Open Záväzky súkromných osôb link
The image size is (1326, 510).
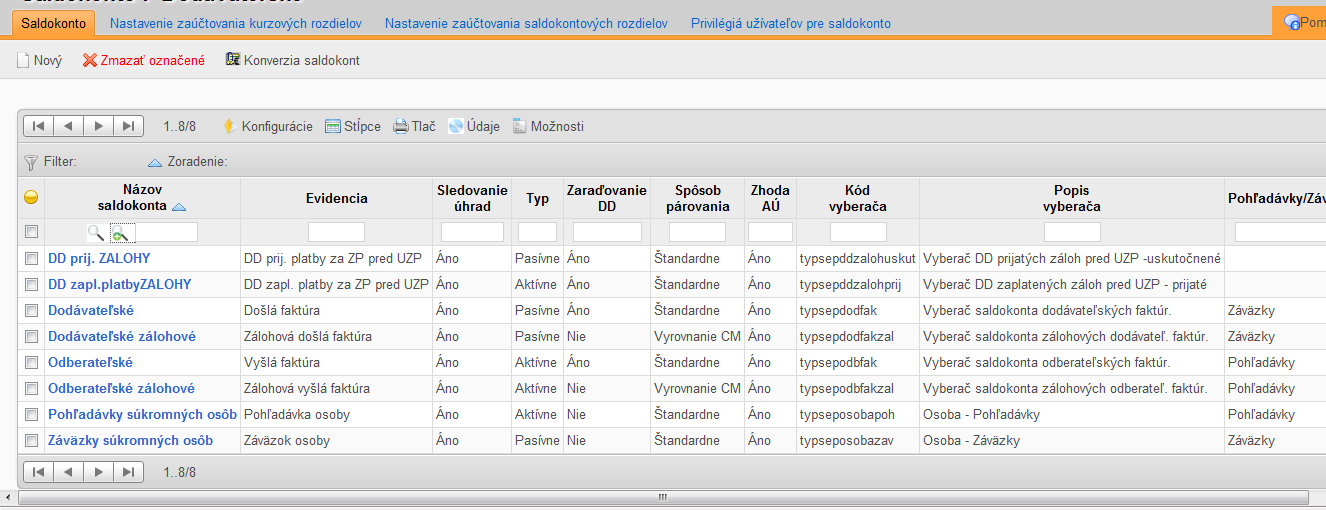click(x=130, y=440)
